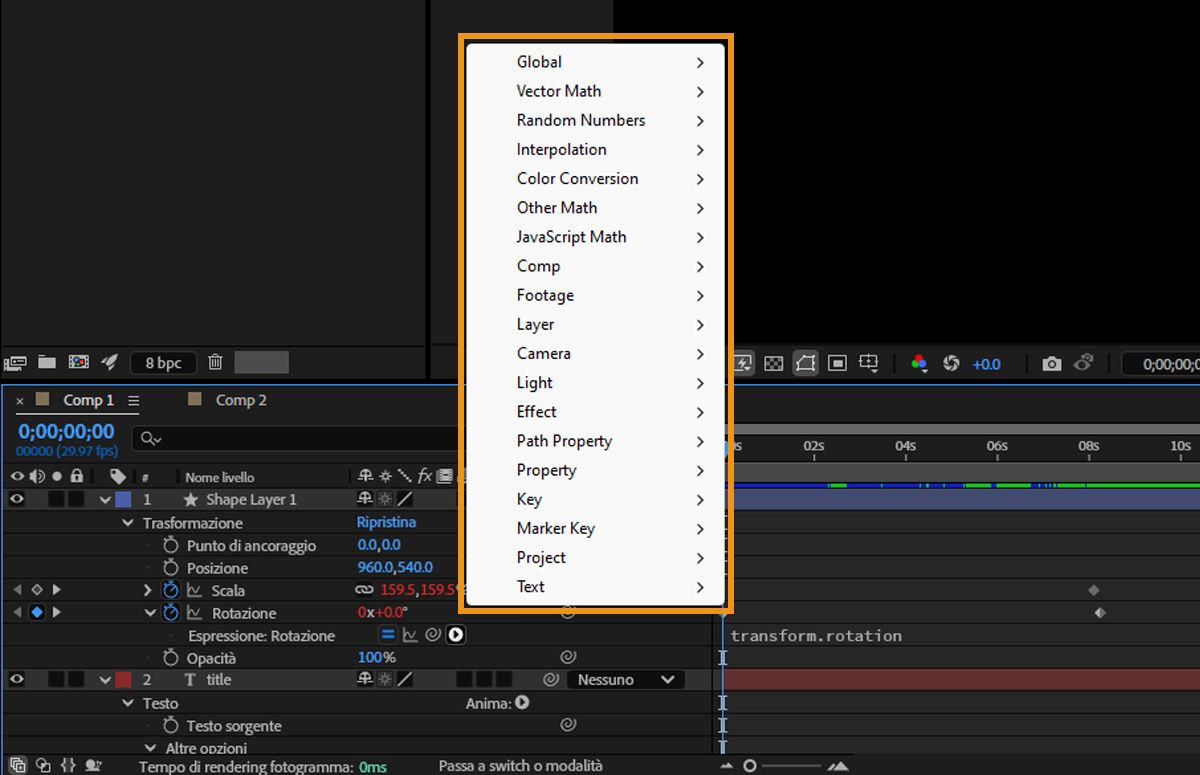
Task: Click the Adjust Exposure aperture icon
Action: pos(952,364)
